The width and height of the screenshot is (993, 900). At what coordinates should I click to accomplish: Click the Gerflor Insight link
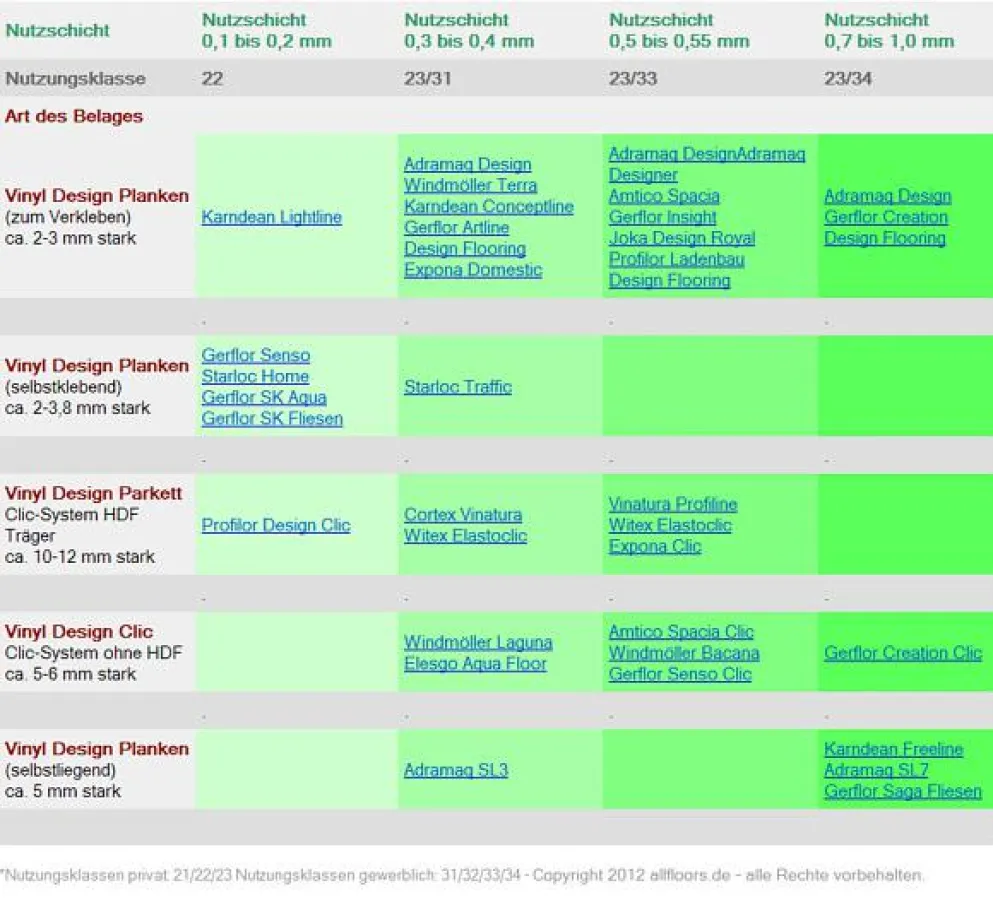click(662, 217)
